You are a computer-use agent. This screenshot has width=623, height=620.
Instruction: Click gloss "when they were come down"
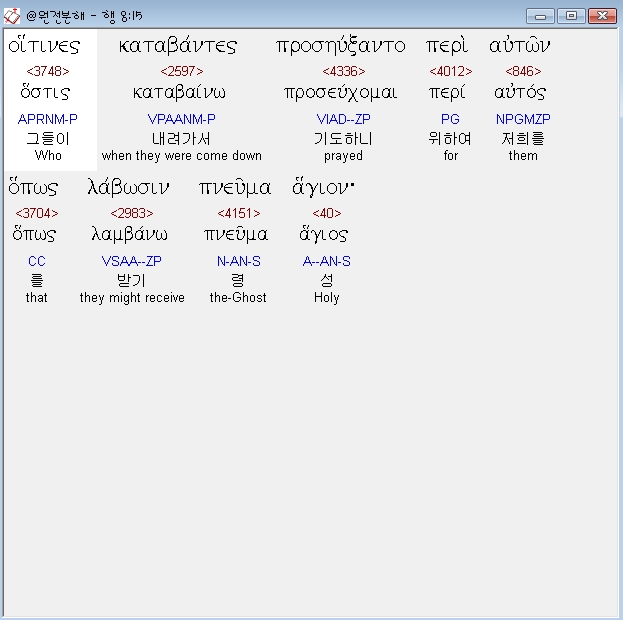(x=182, y=155)
